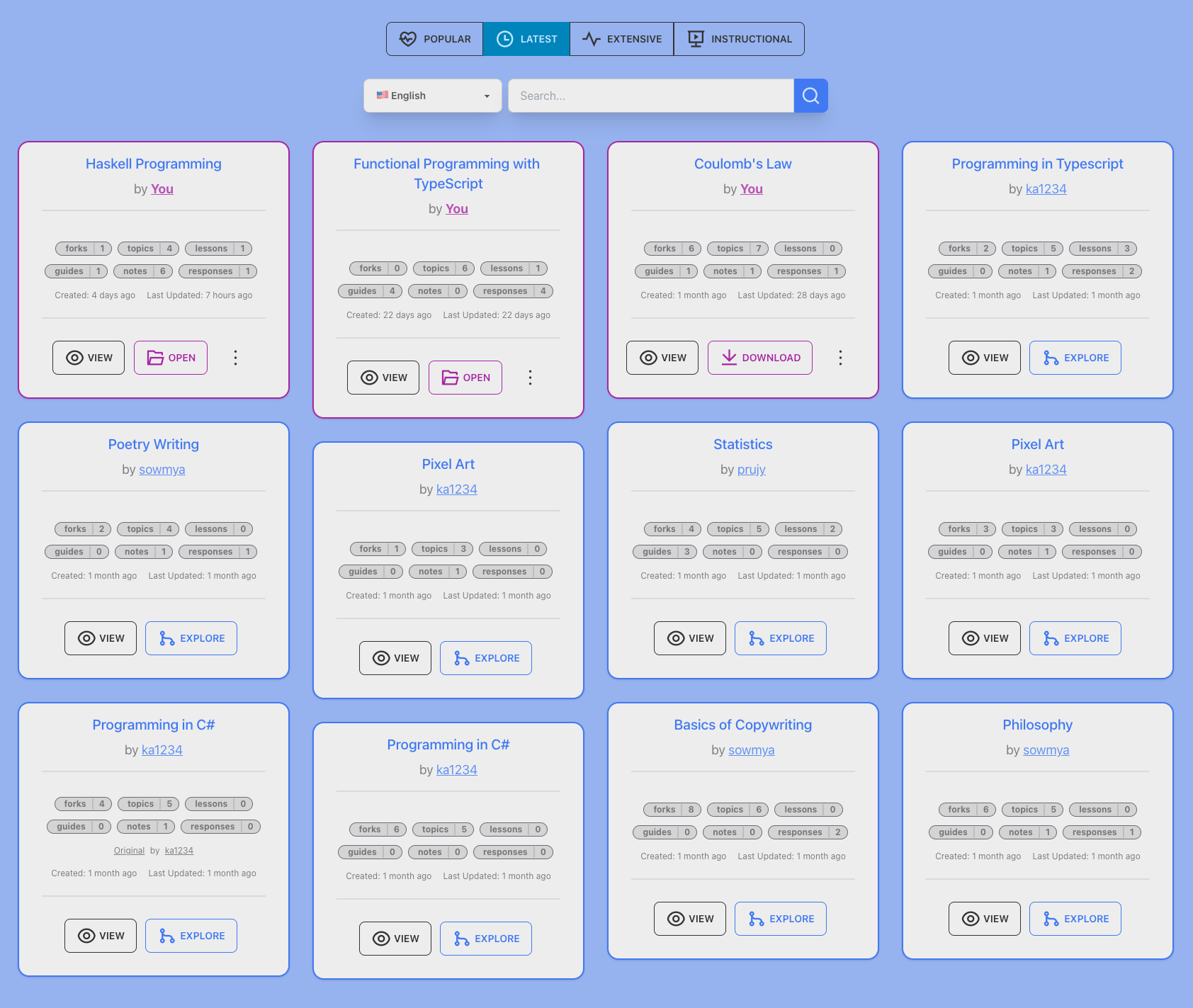Switch to the Instructional tab
The image size is (1193, 1008).
click(x=739, y=39)
